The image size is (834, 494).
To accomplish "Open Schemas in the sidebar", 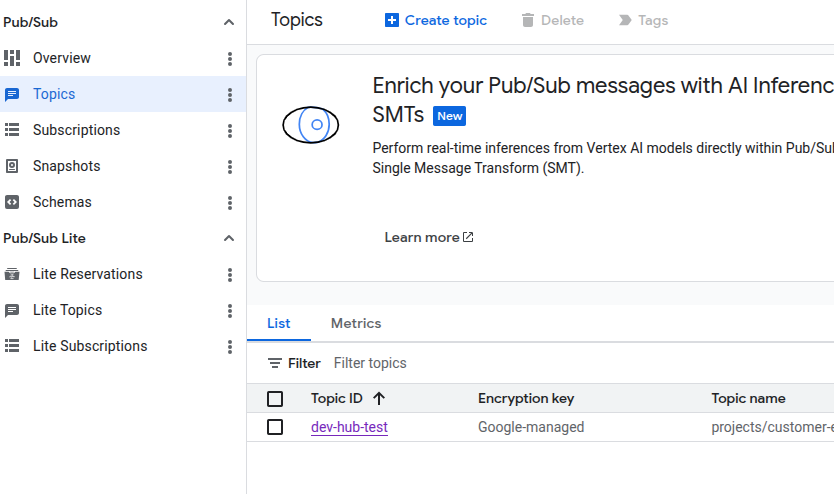I will (62, 202).
